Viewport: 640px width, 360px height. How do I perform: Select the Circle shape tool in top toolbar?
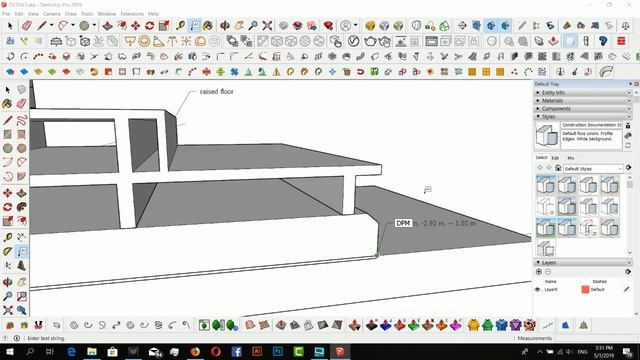(84, 26)
